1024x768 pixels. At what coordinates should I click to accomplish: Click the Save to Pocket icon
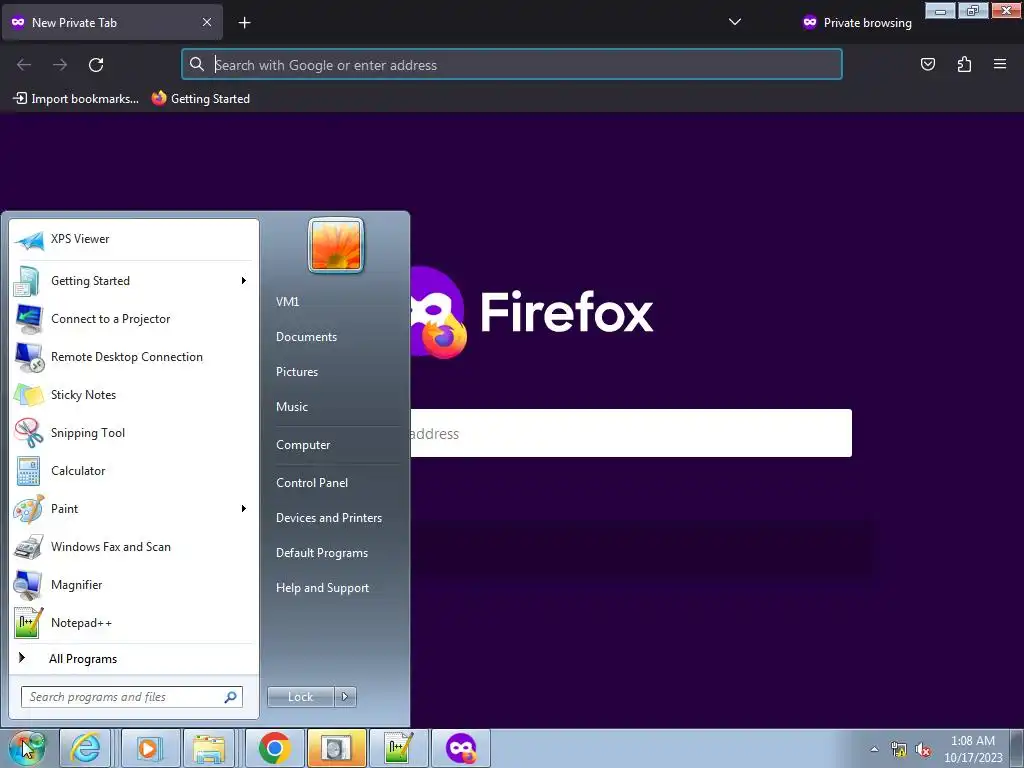coord(928,64)
